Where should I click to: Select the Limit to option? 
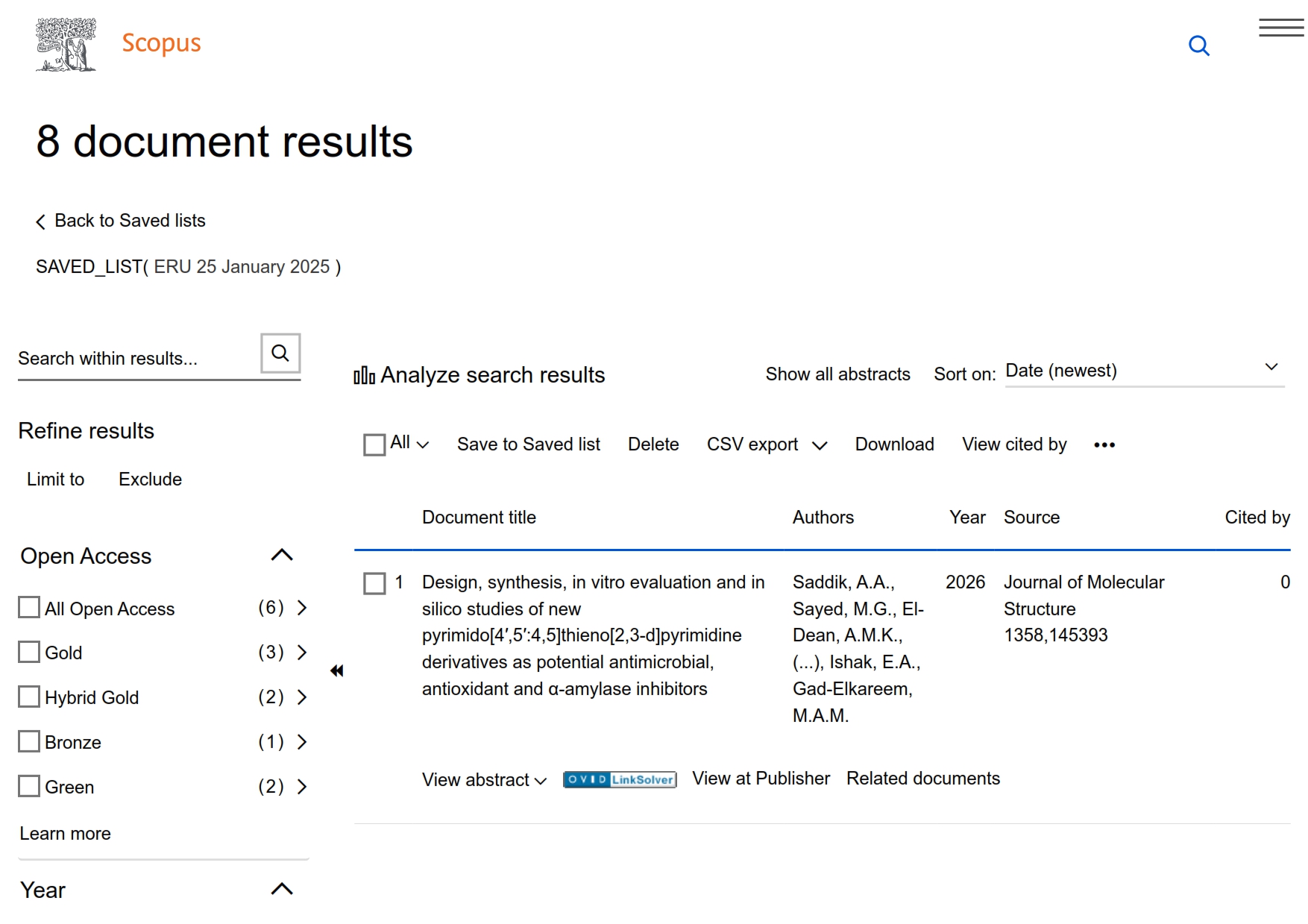tap(56, 480)
